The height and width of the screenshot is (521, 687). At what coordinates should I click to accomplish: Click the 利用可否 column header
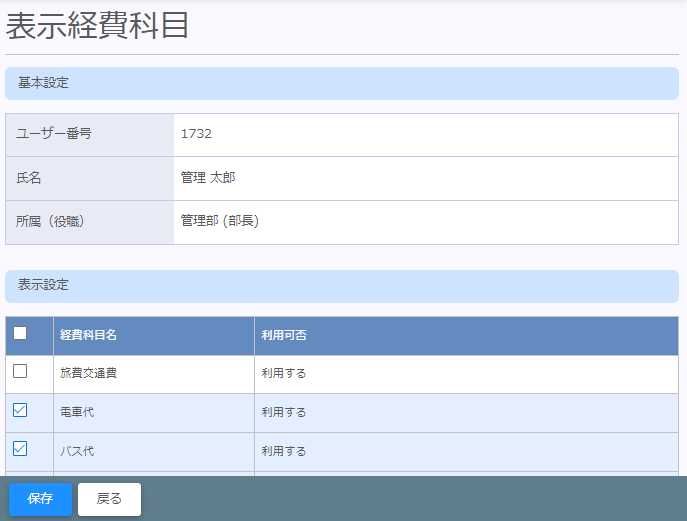click(x=284, y=335)
